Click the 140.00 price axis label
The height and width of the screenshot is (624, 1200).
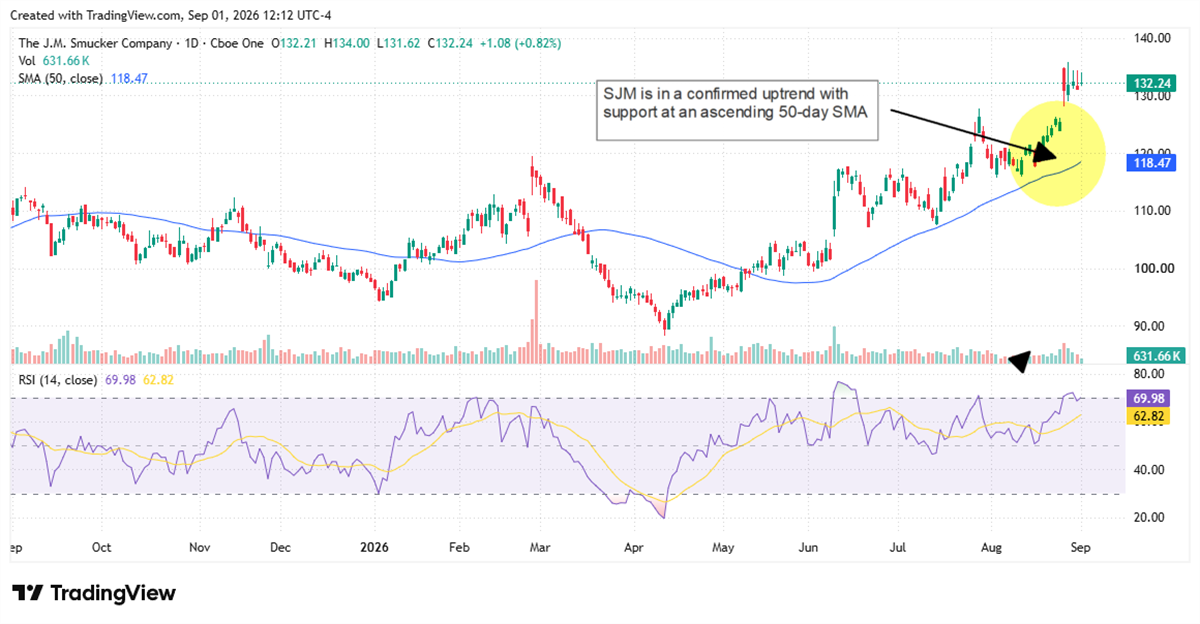coord(1154,38)
